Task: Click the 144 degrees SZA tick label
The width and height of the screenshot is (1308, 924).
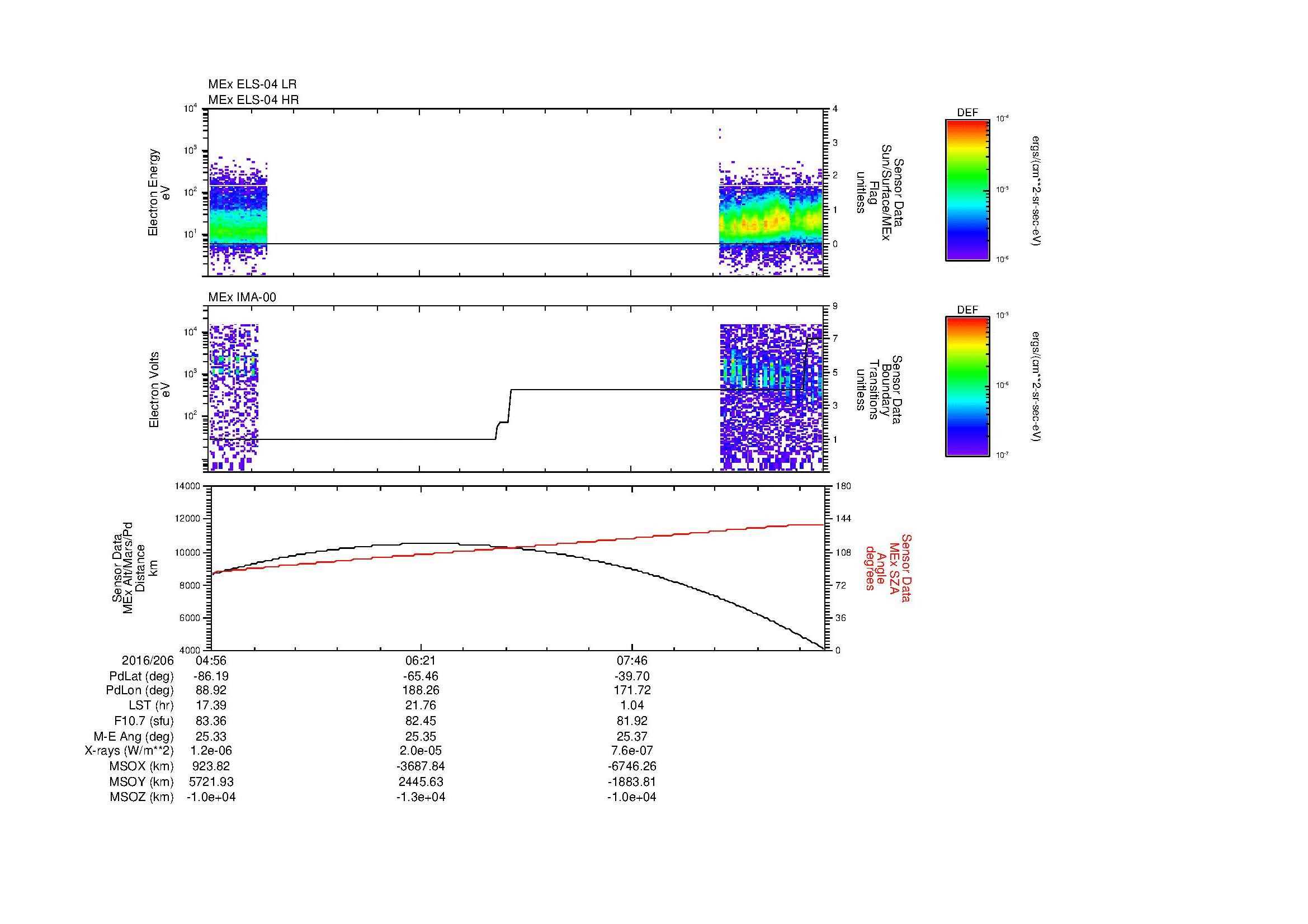Action: [x=843, y=519]
